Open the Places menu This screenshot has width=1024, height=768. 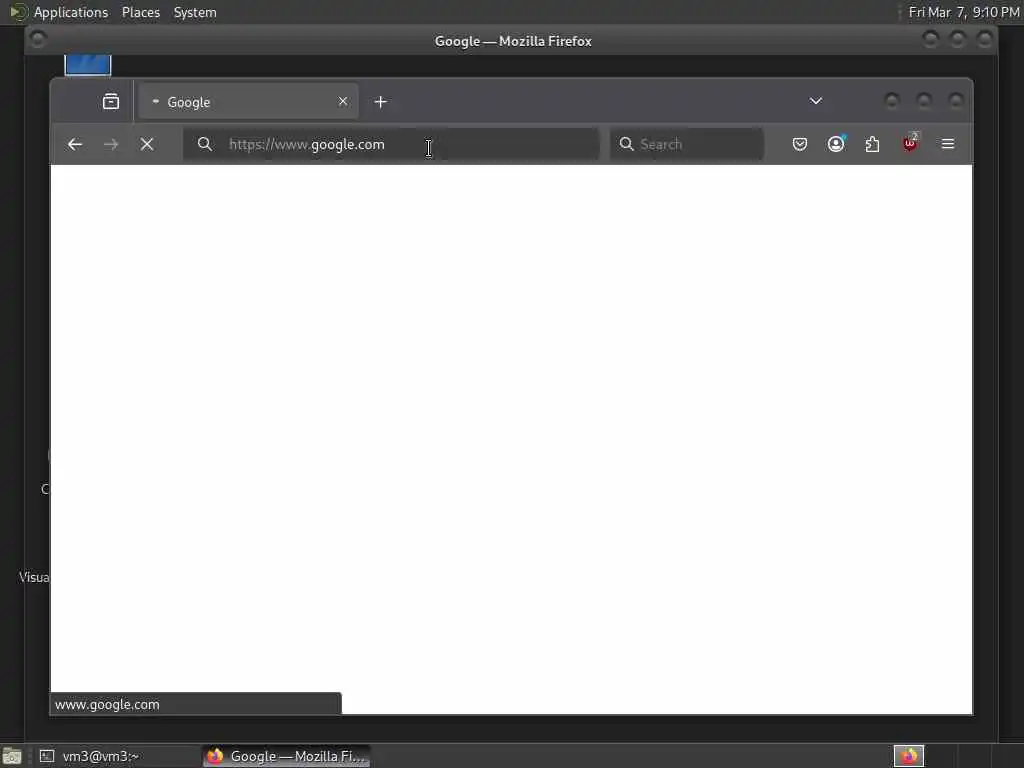(141, 12)
